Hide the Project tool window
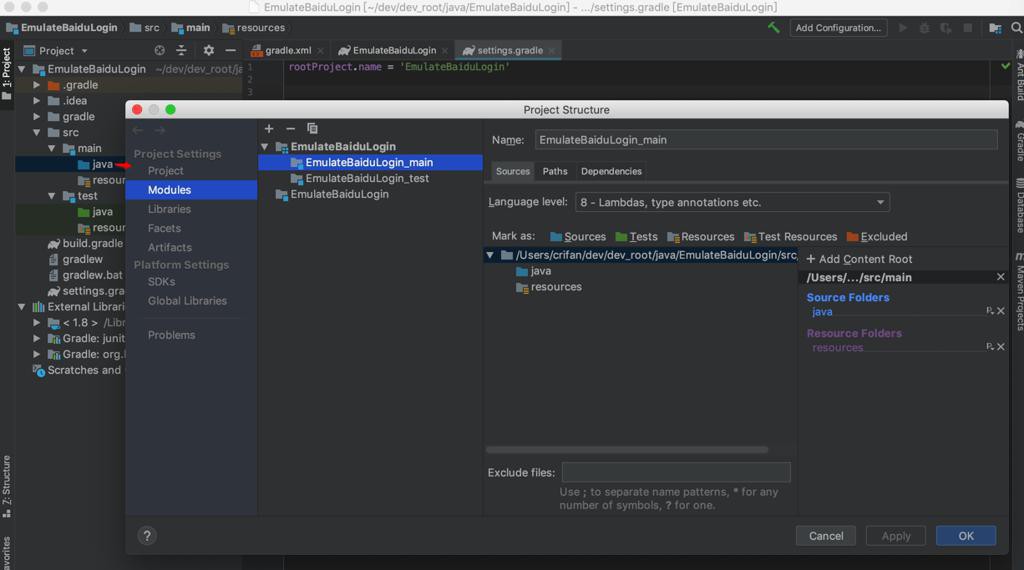This screenshot has width=1024, height=570. (x=231, y=50)
